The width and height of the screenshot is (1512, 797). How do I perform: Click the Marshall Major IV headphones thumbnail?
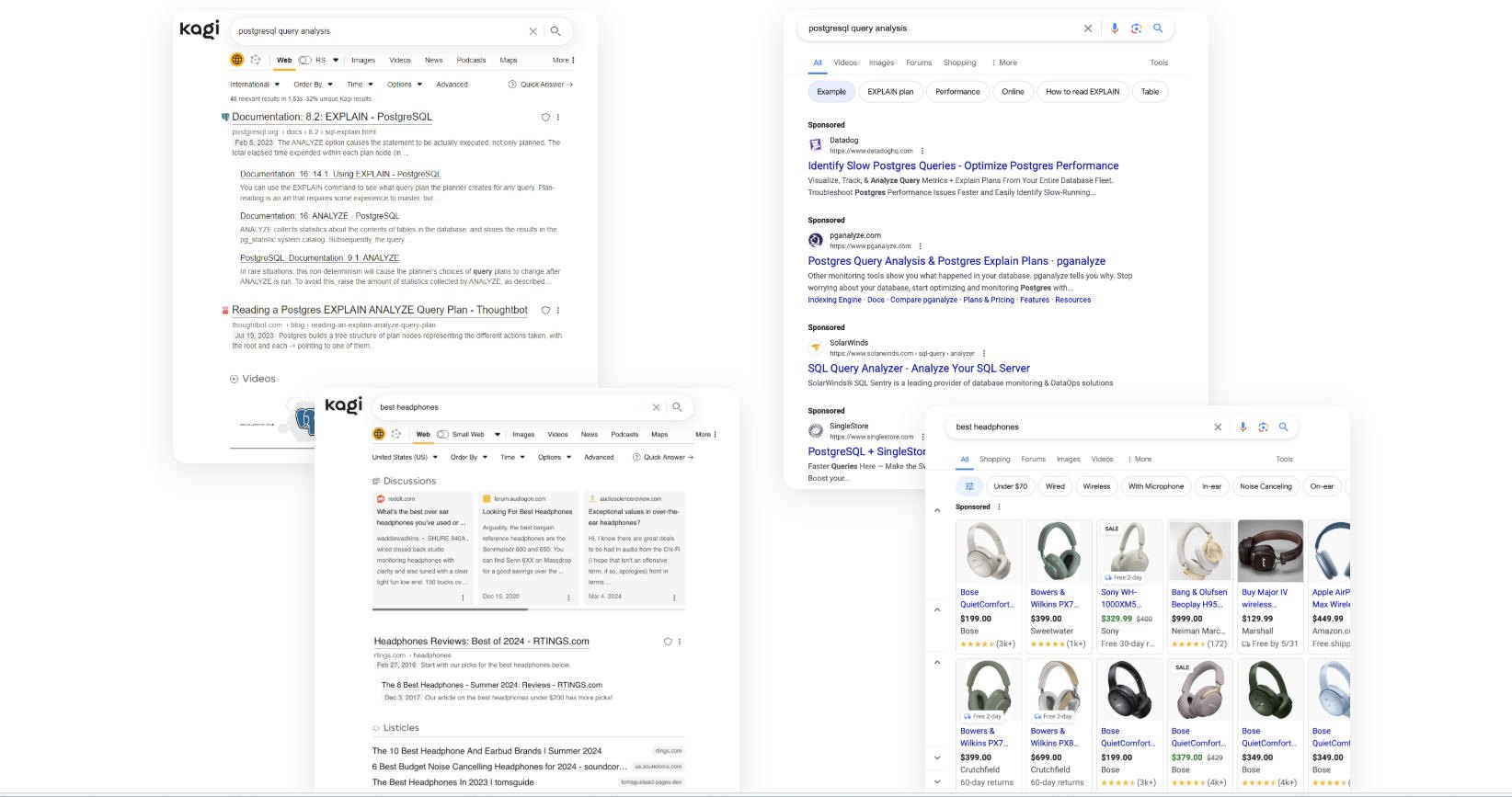click(x=1269, y=551)
